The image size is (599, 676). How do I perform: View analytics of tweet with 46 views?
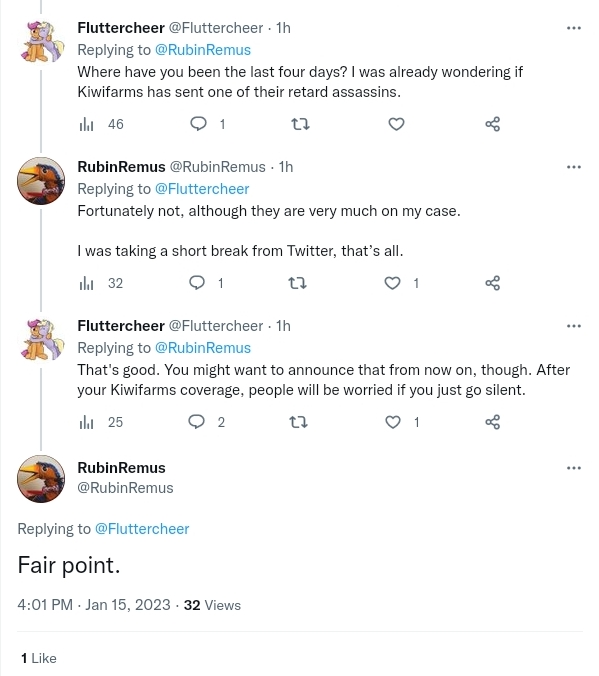pyautogui.click(x=101, y=124)
